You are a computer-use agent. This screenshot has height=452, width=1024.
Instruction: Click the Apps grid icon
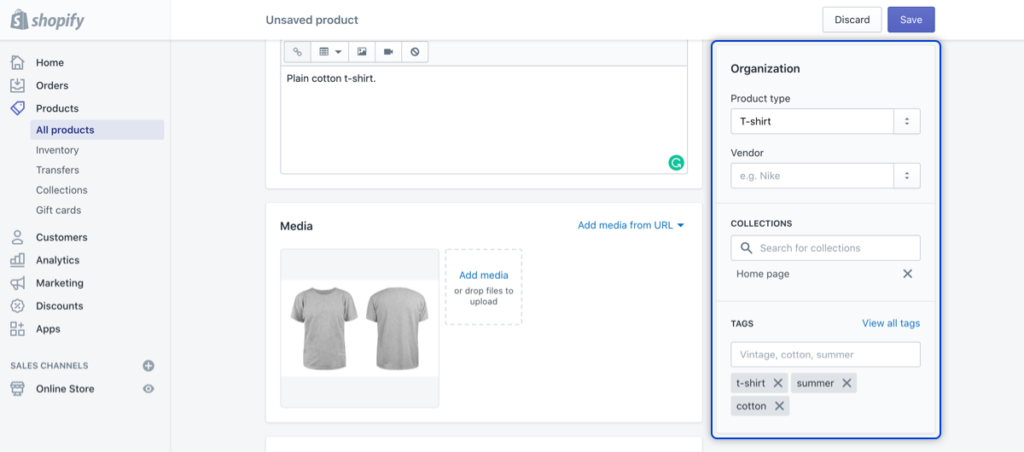tap(18, 329)
